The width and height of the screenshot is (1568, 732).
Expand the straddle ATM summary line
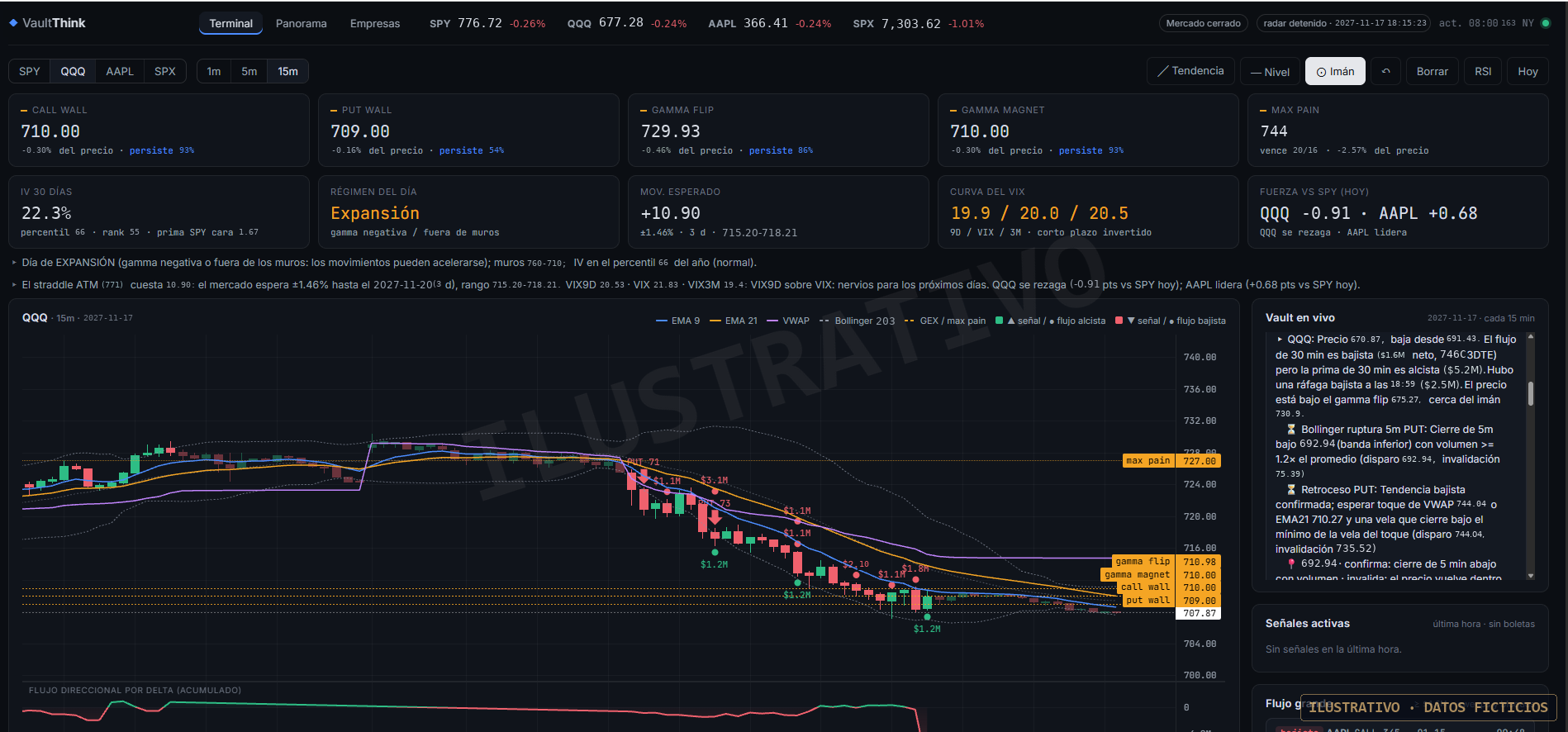[686, 285]
